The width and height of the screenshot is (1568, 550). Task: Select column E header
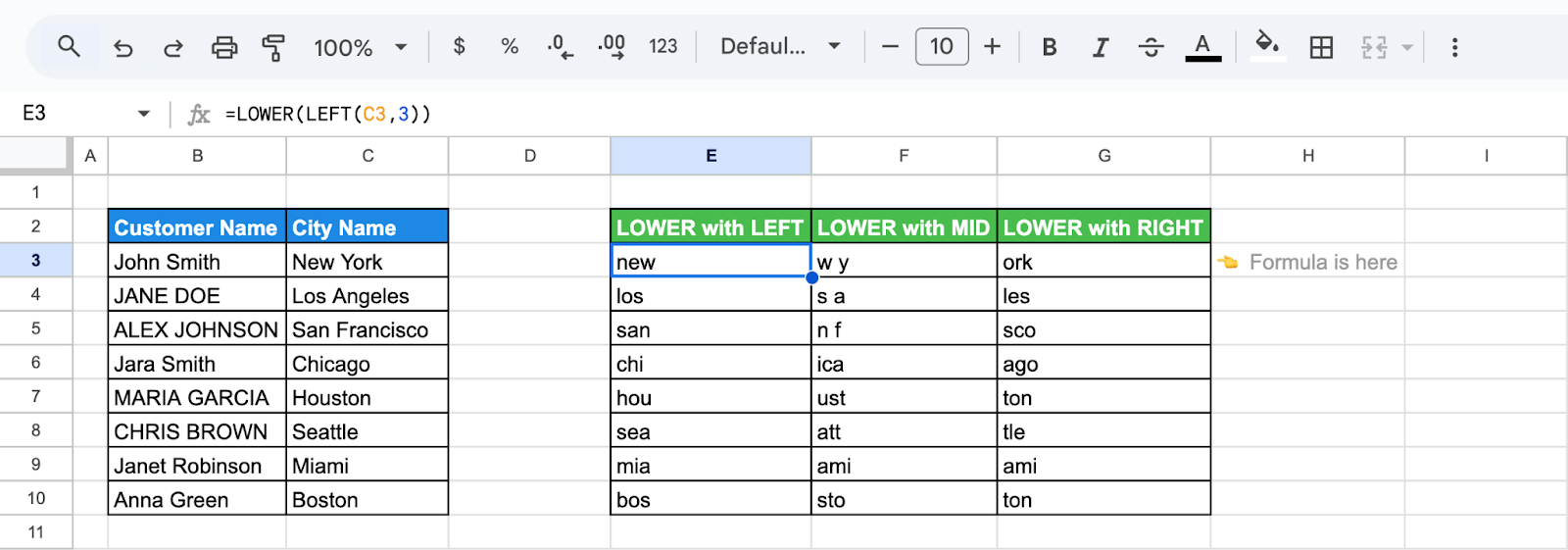(710, 155)
